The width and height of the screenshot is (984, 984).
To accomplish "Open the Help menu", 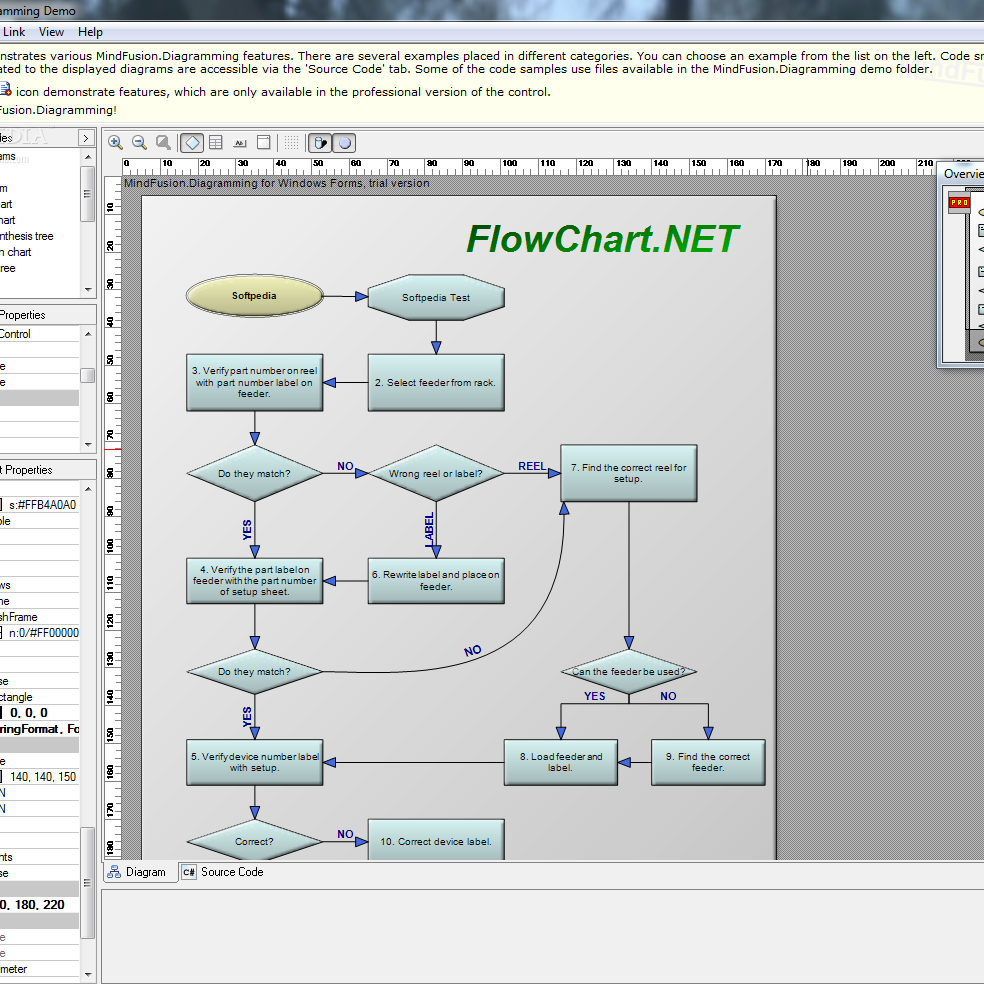I will pyautogui.click(x=90, y=31).
